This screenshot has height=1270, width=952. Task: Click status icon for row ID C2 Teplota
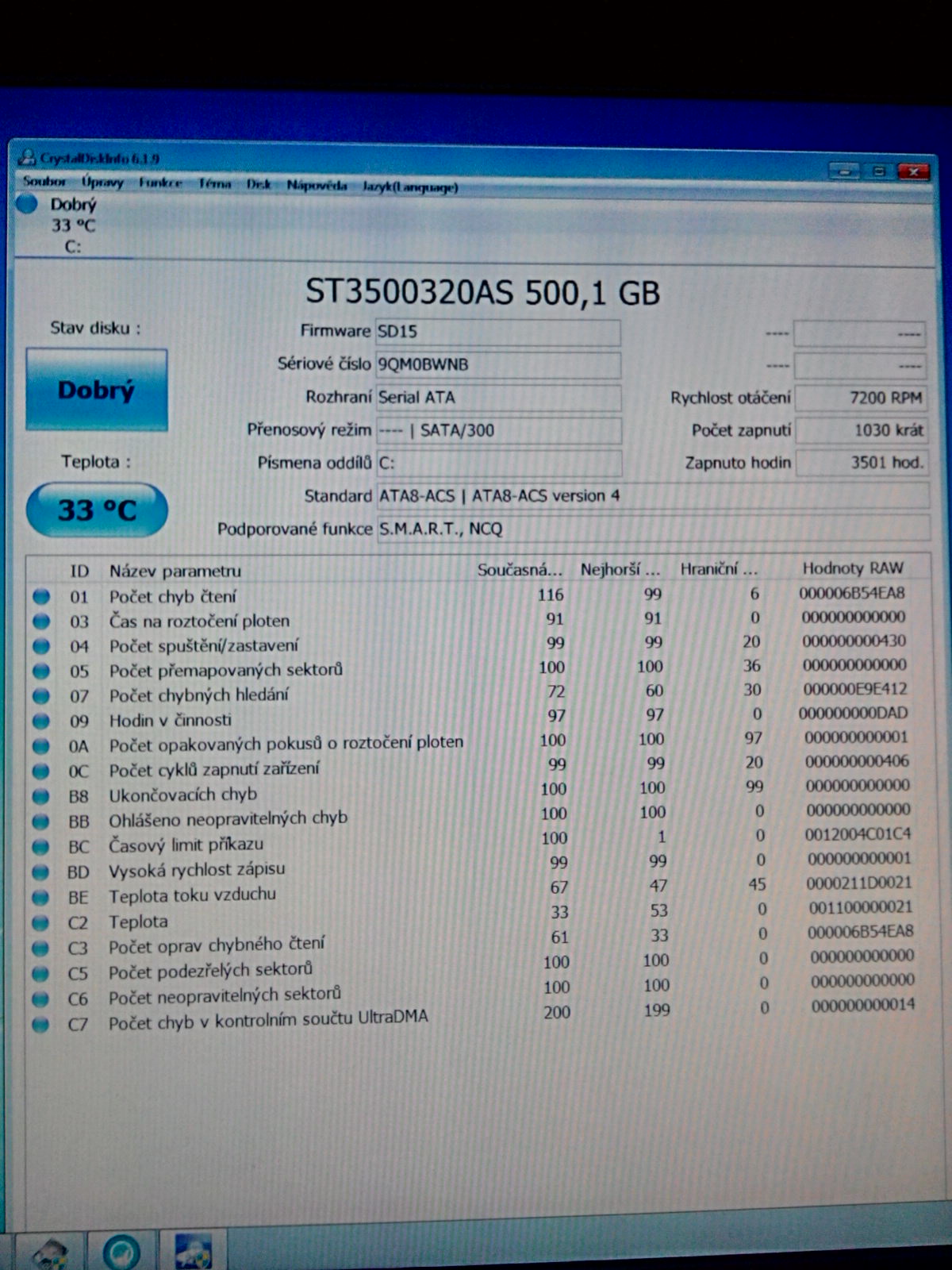[40, 923]
